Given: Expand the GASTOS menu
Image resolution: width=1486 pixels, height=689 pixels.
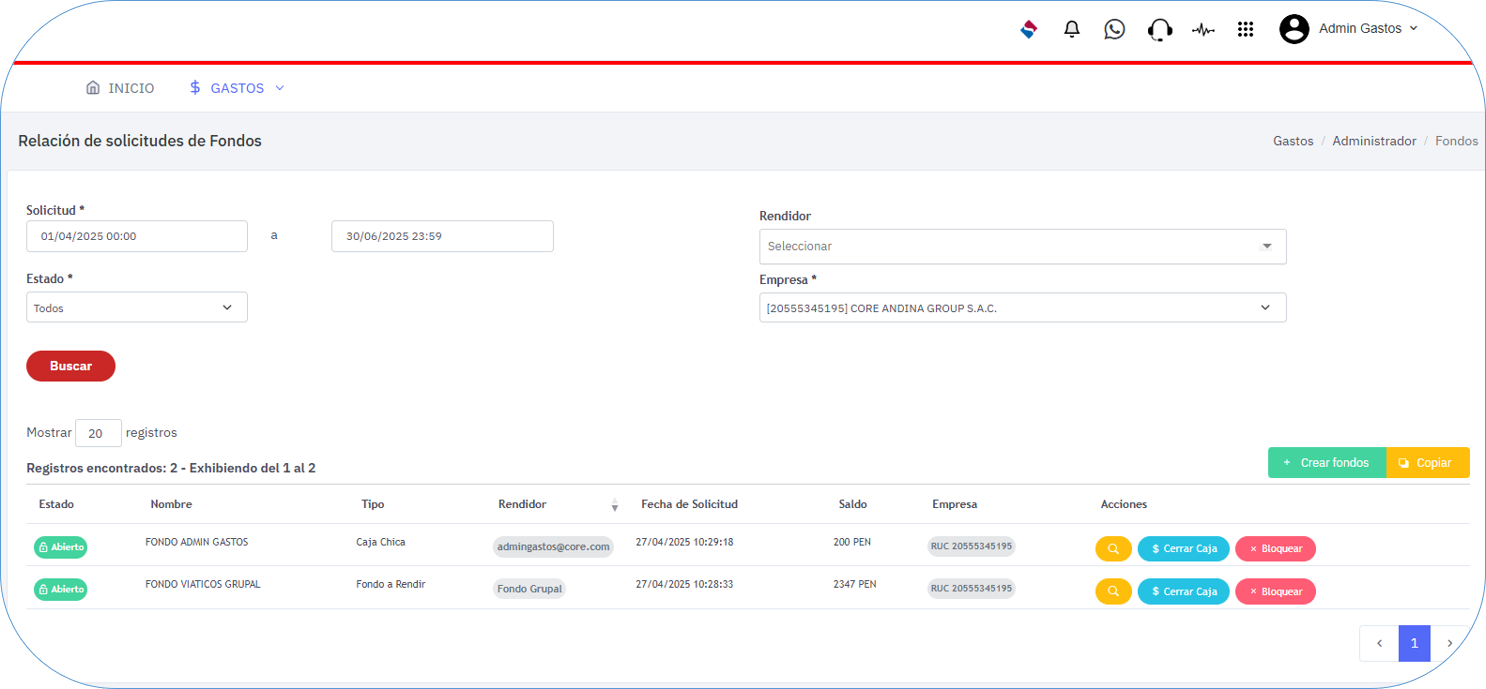Looking at the screenshot, I should point(237,88).
